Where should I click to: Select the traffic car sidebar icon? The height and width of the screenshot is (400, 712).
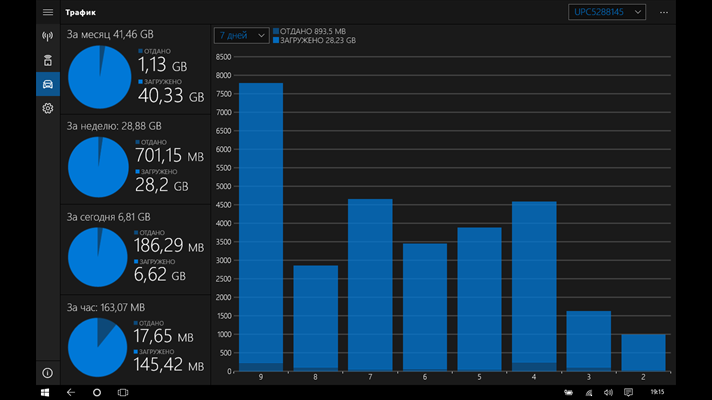[48, 84]
